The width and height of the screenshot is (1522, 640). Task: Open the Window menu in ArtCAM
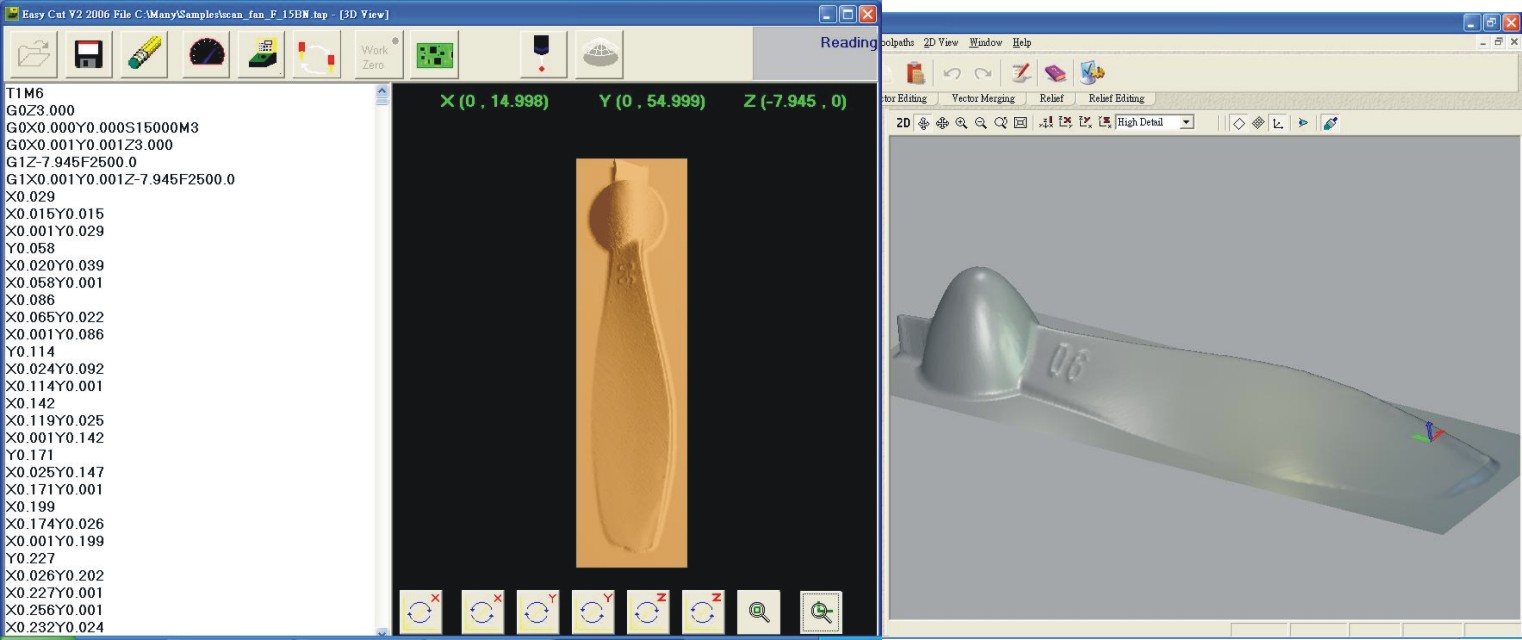(986, 43)
